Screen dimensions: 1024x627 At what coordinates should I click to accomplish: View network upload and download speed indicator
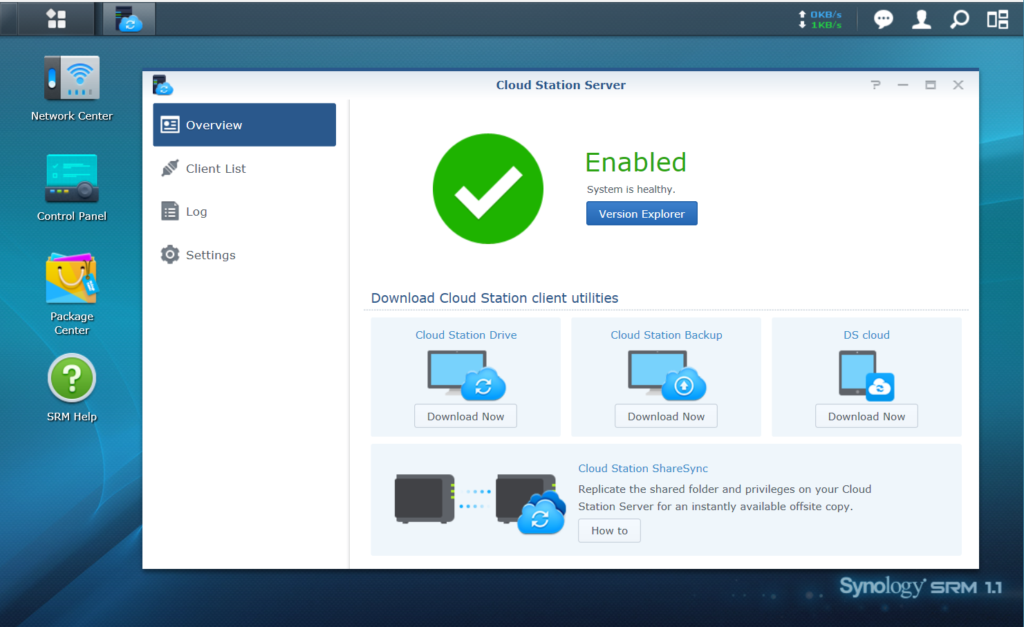point(820,20)
